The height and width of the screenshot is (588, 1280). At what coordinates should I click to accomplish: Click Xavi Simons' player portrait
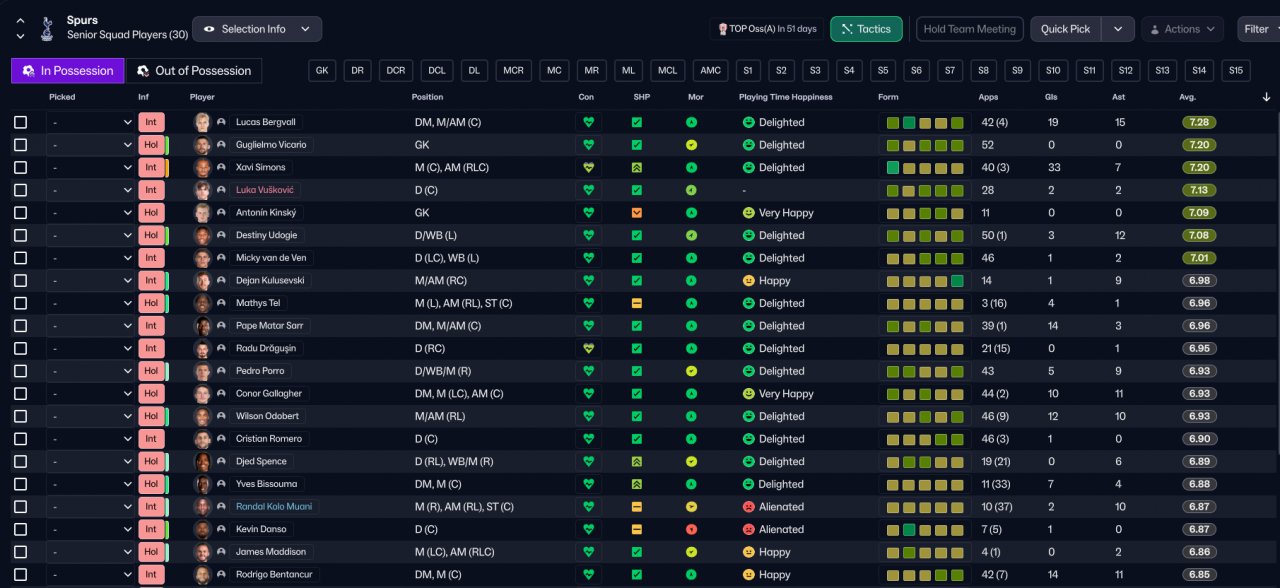pos(203,167)
